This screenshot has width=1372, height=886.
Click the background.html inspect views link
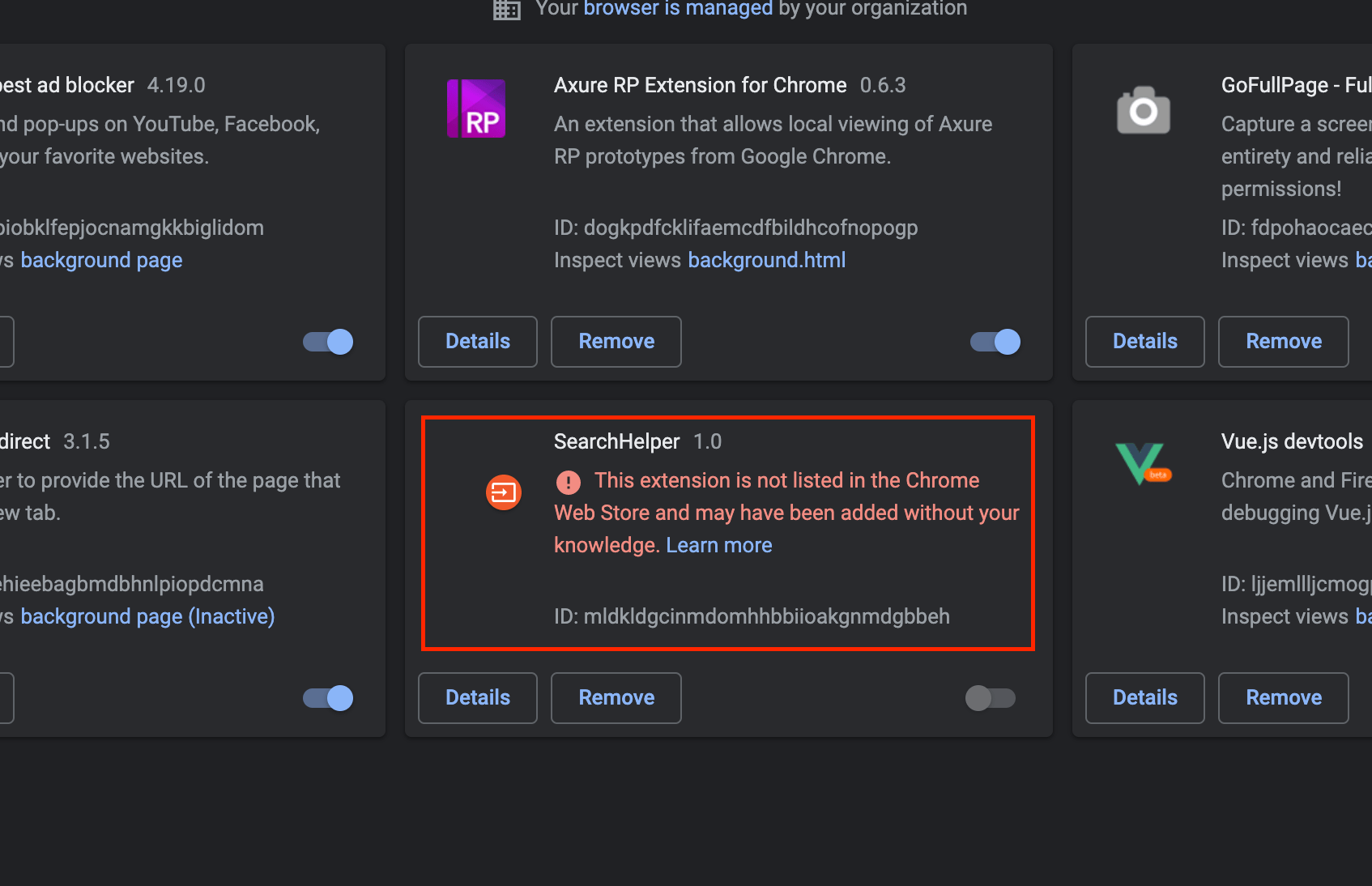click(x=766, y=259)
